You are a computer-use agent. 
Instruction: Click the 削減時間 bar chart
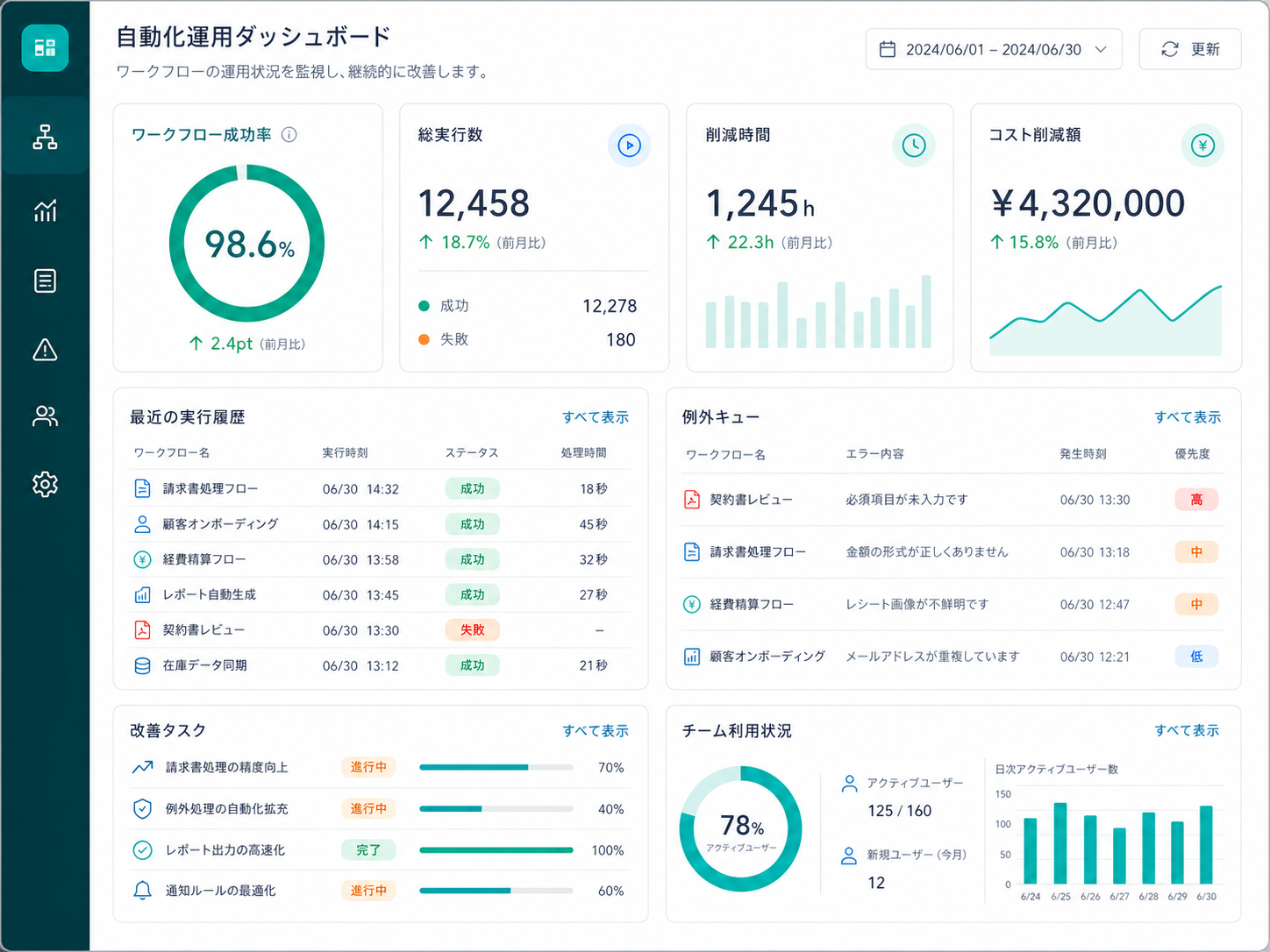point(818,312)
